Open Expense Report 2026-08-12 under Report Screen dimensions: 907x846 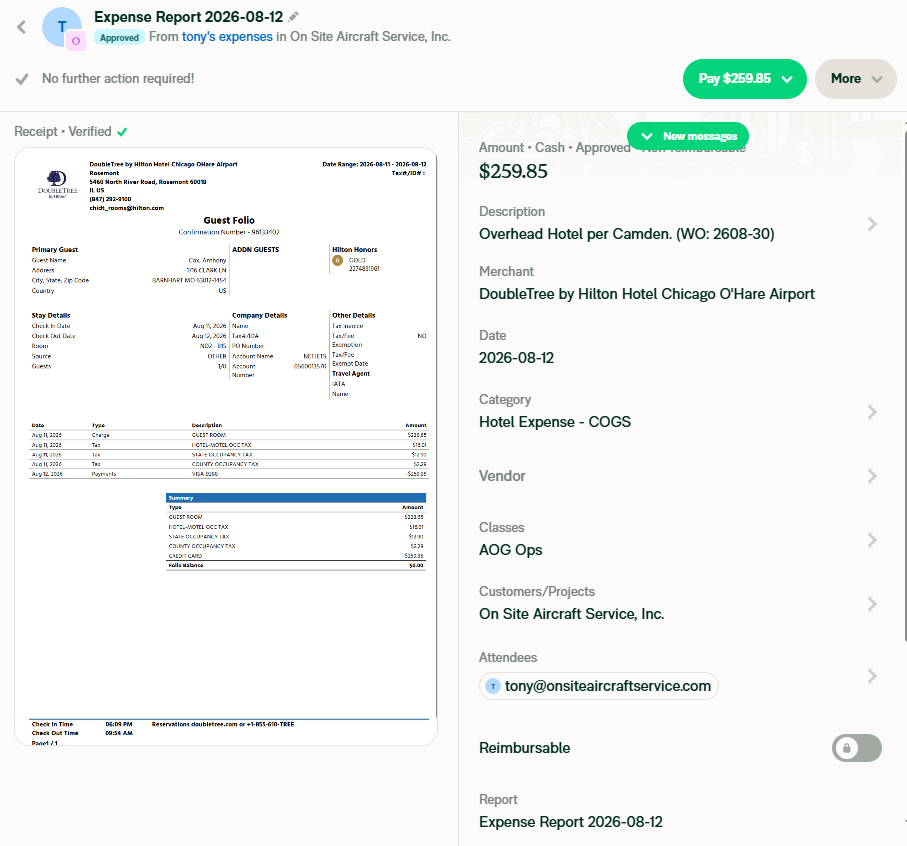pos(571,822)
